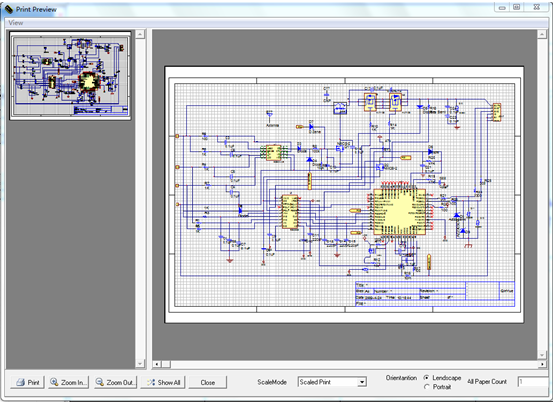
Task: Select the Landscape orientation radio button
Action: [427, 378]
